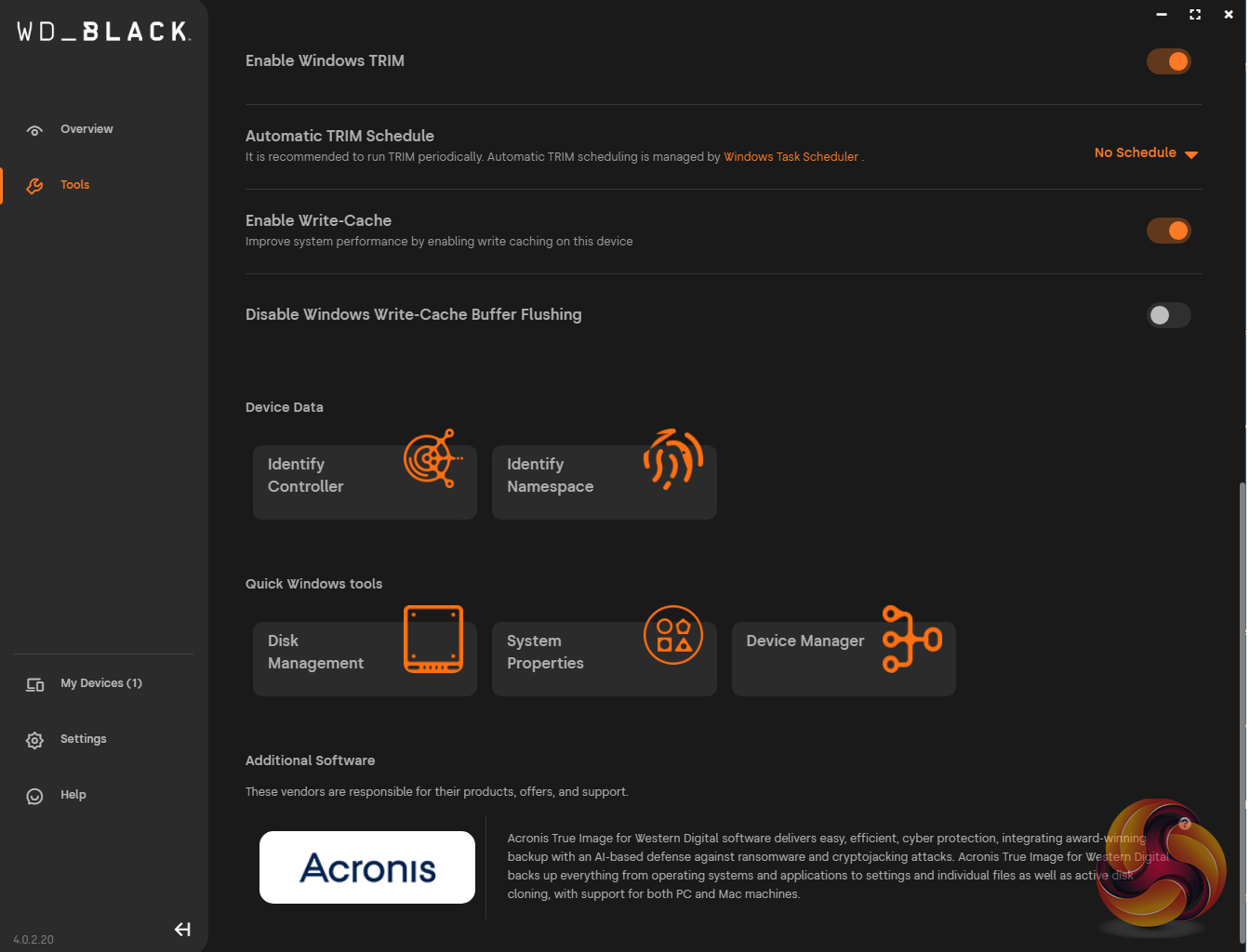Screen dimensions: 1250x952
Task: Click the WD_BLACK logo
Action: 103,32
